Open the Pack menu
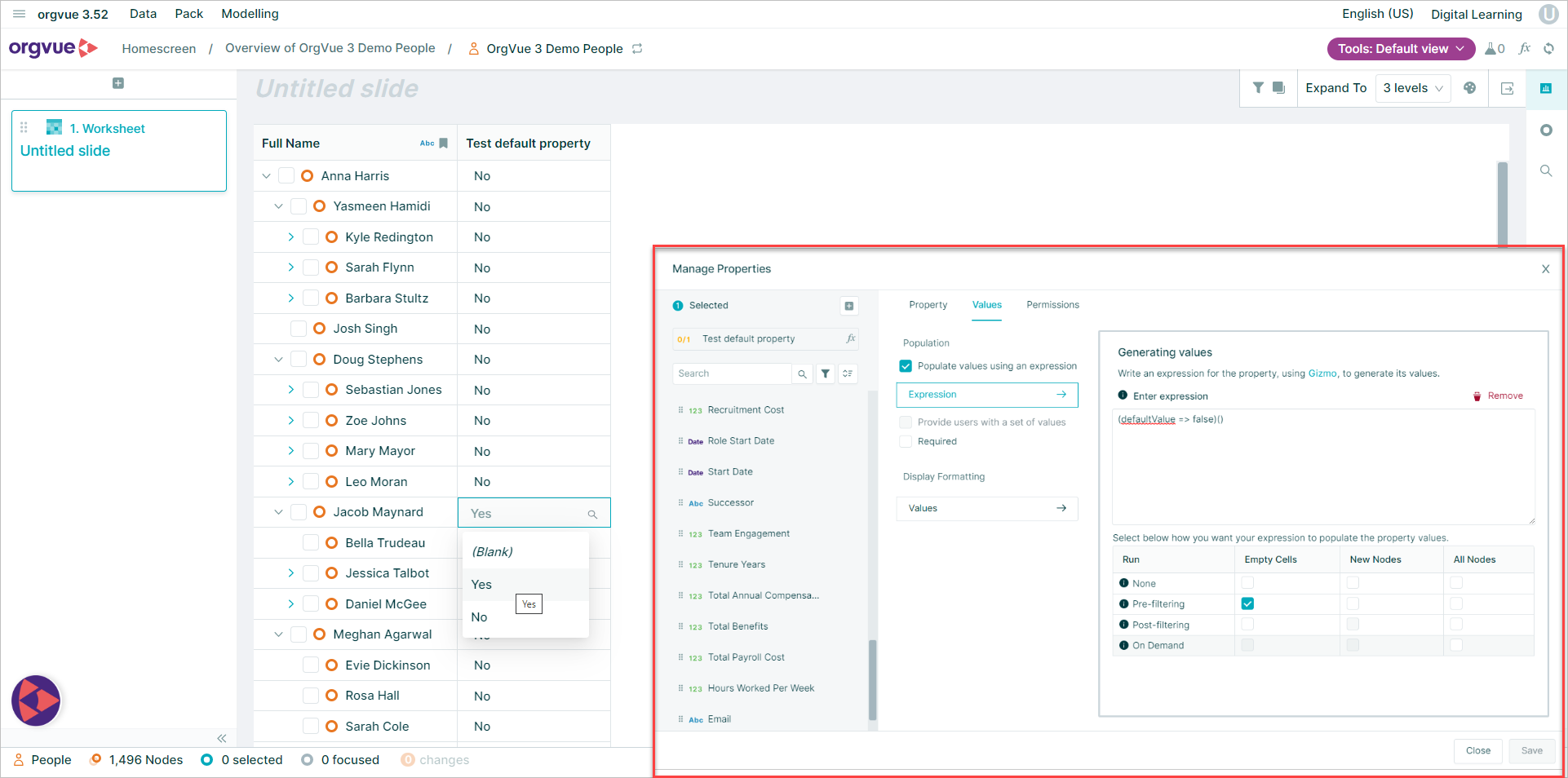Viewport: 1568px width, 778px height. click(189, 14)
